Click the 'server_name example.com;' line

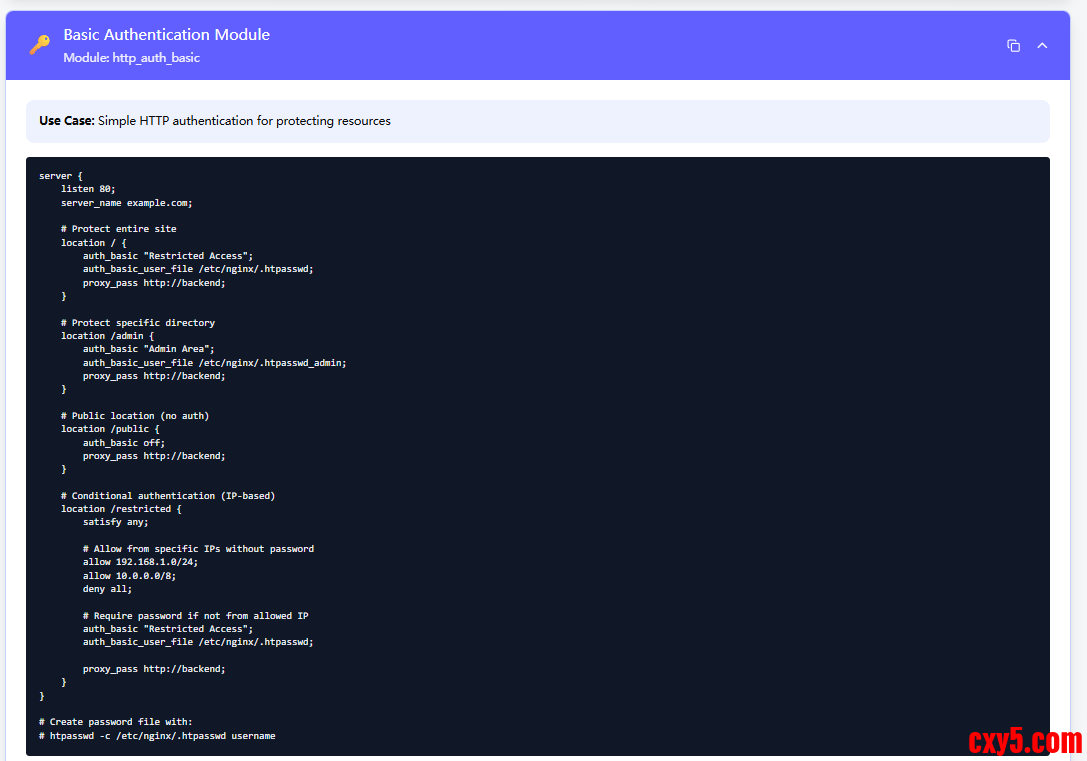point(126,203)
